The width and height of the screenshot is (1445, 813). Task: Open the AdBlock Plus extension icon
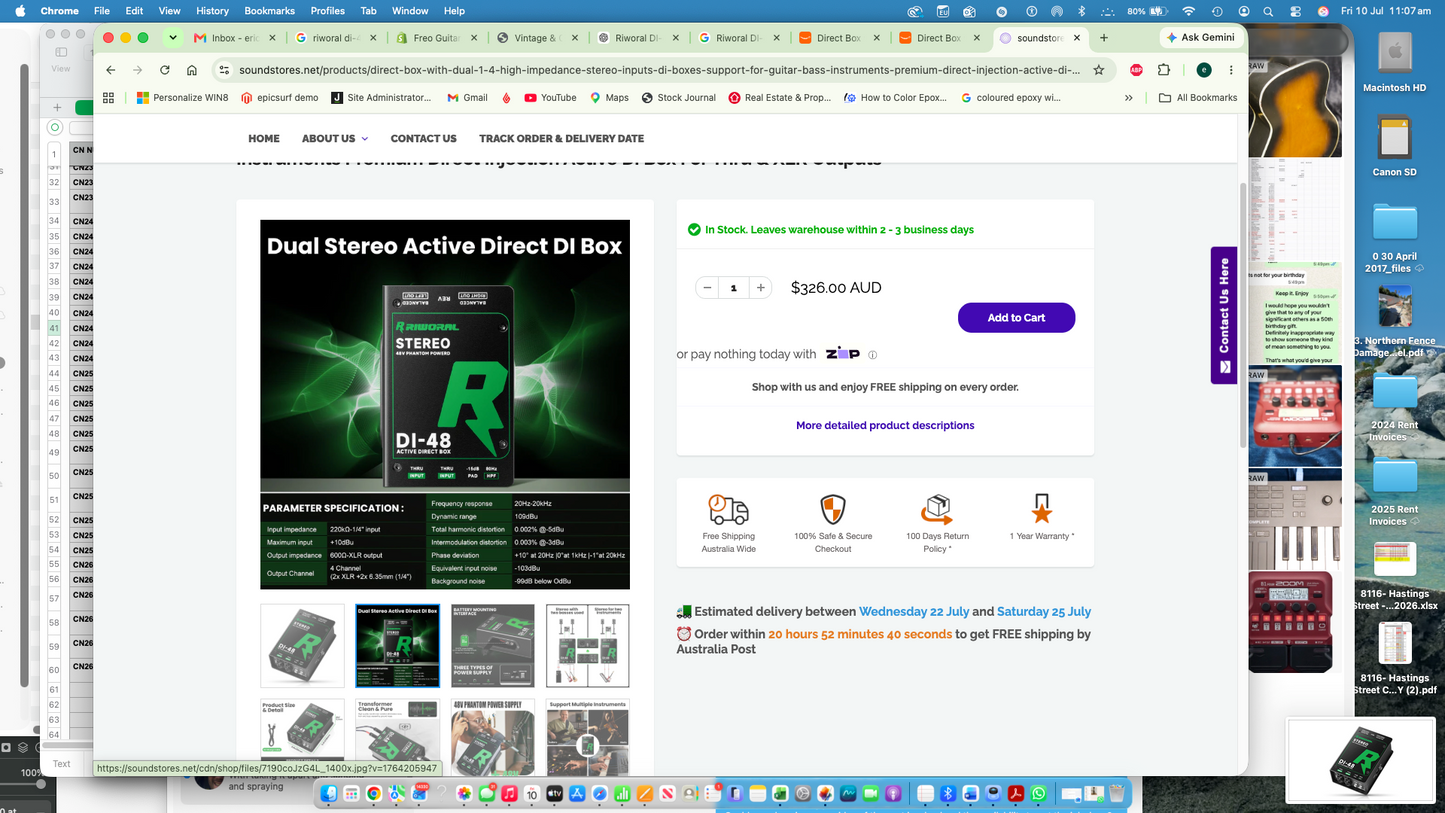(1136, 70)
